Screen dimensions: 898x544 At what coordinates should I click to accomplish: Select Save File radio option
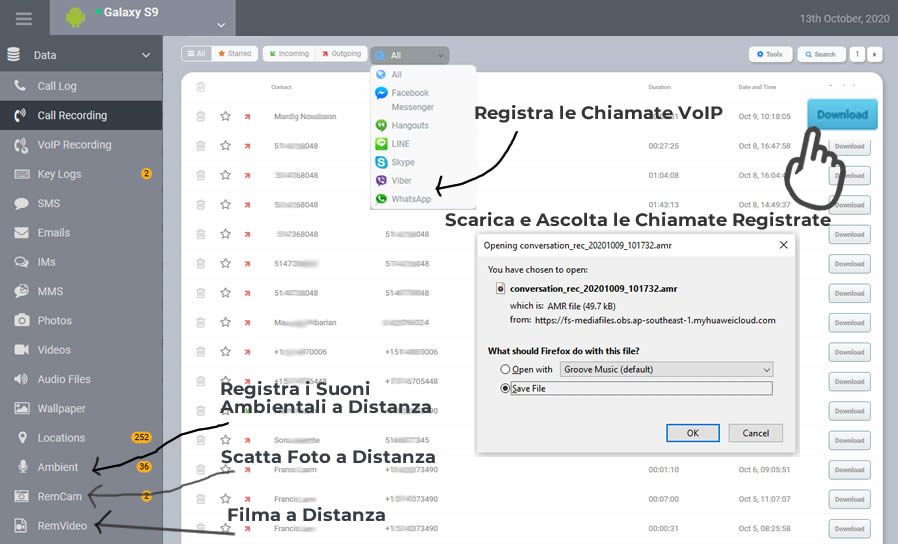click(x=505, y=388)
